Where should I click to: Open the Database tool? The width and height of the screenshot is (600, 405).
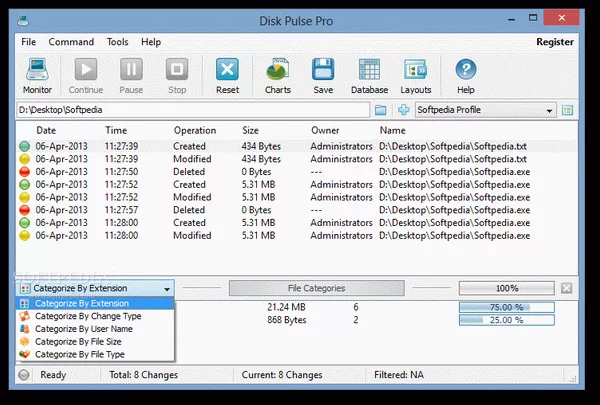click(x=369, y=76)
